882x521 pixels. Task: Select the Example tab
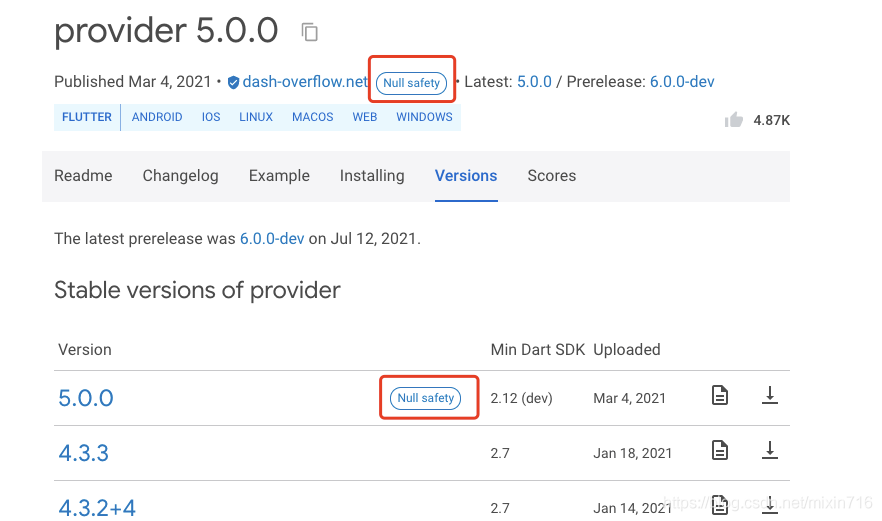[279, 176]
